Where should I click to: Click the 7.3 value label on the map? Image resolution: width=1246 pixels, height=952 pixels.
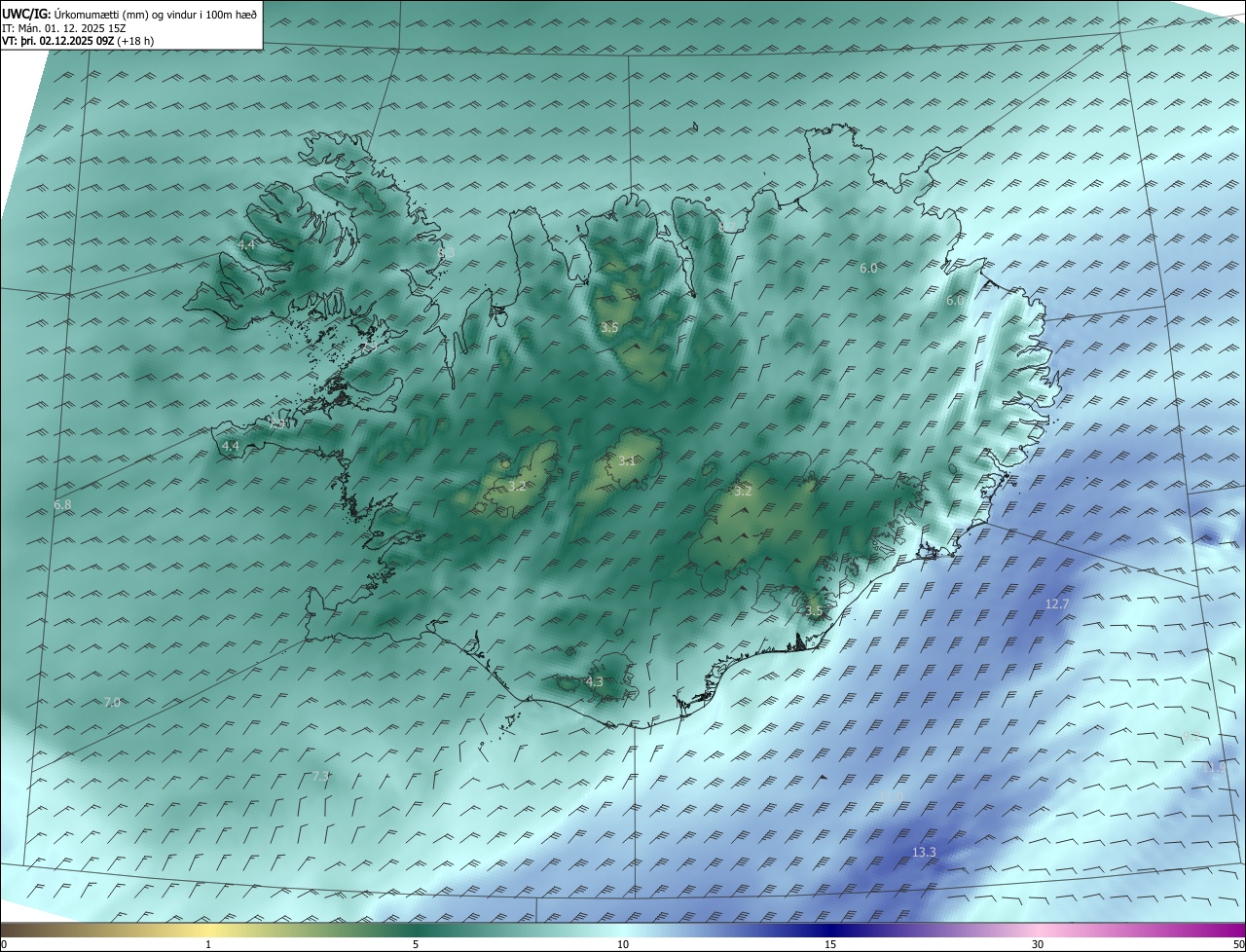pos(320,776)
